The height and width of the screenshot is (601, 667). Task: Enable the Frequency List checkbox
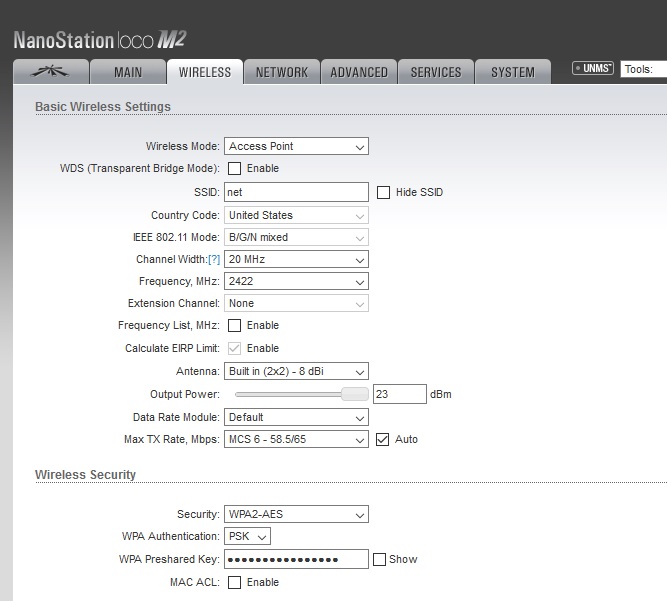click(234, 325)
